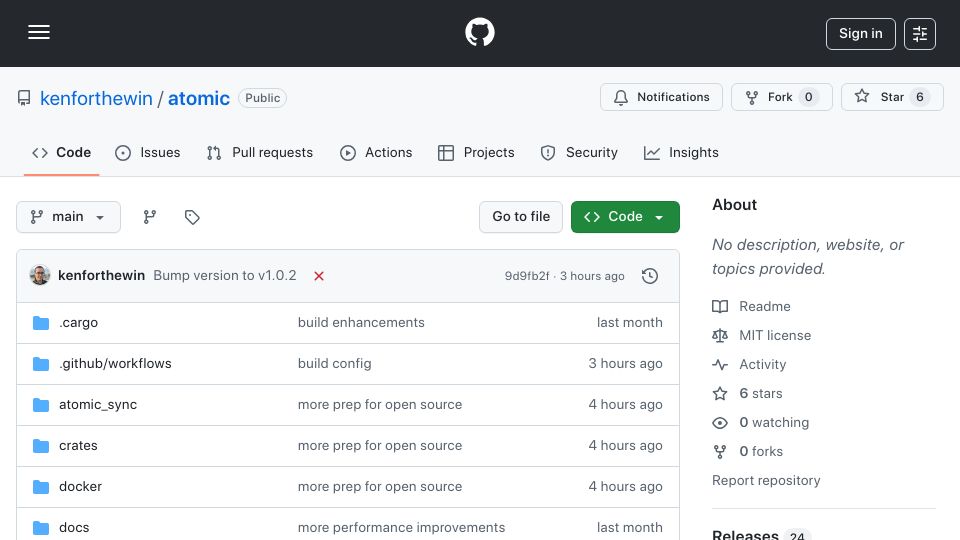This screenshot has width=960, height=540.
Task: View failed check status red X
Action: coord(319,276)
